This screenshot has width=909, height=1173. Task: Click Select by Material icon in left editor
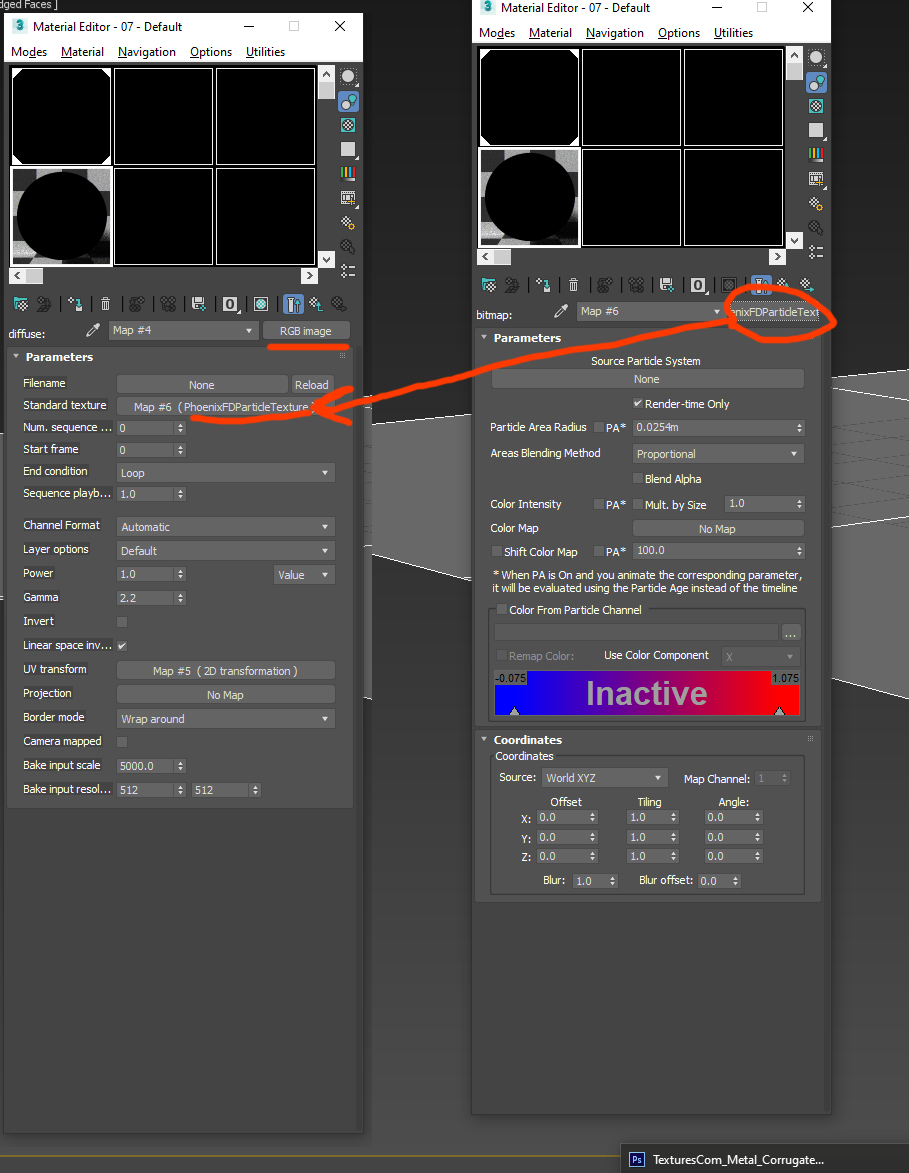(x=348, y=246)
